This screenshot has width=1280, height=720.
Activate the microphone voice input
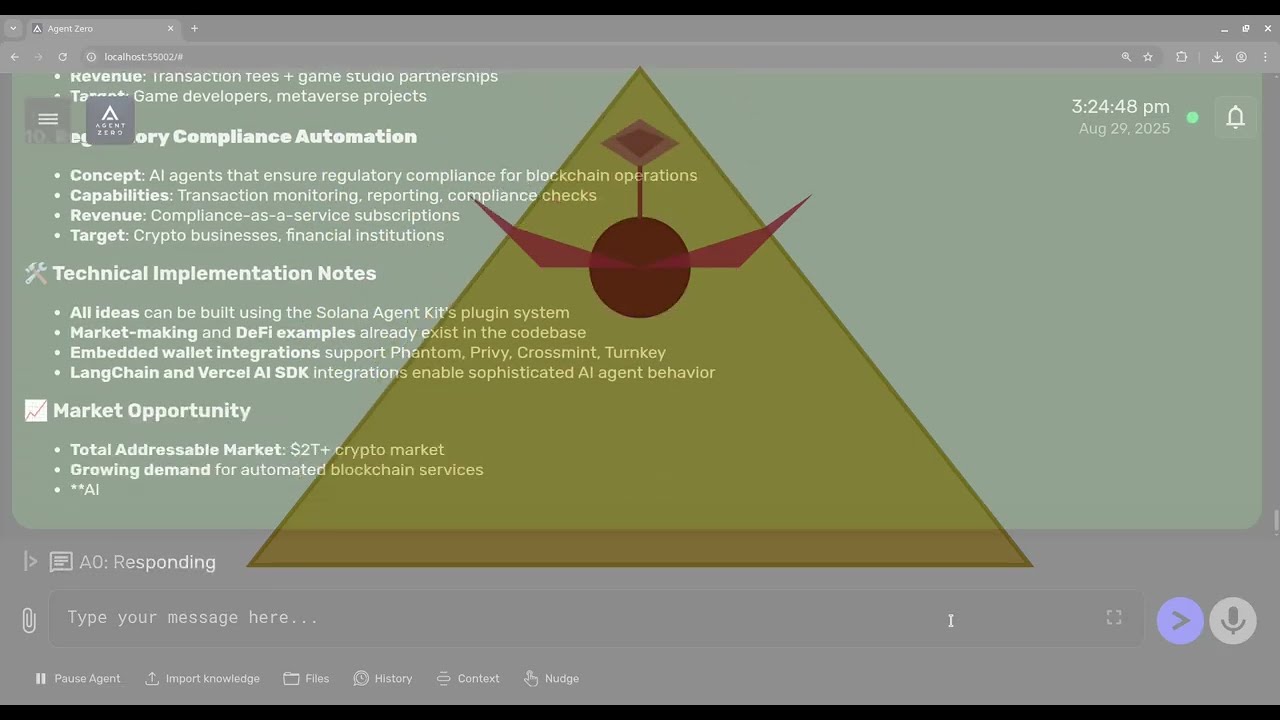pos(1232,621)
